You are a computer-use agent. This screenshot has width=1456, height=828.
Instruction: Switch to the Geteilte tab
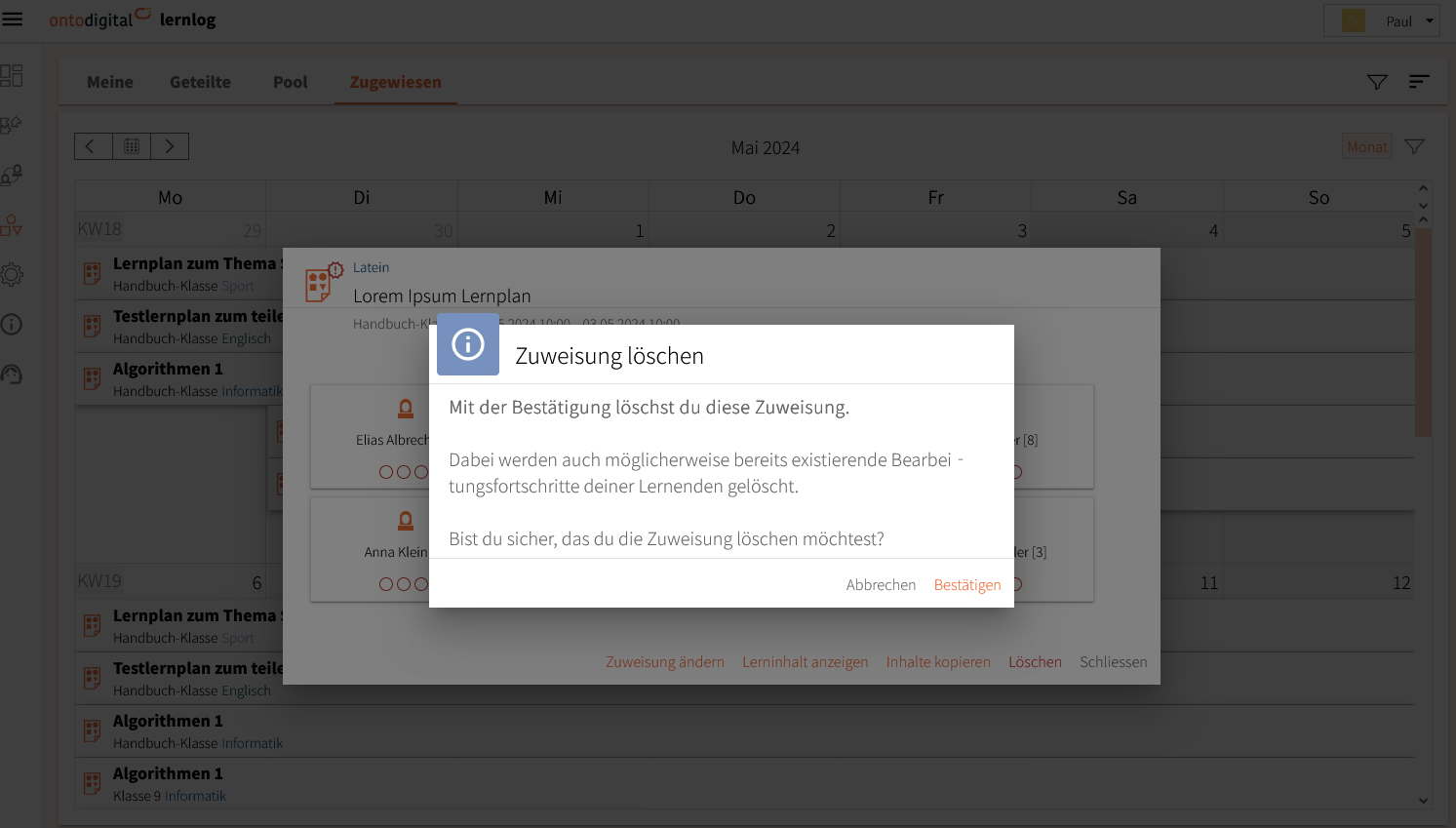pyautogui.click(x=200, y=82)
